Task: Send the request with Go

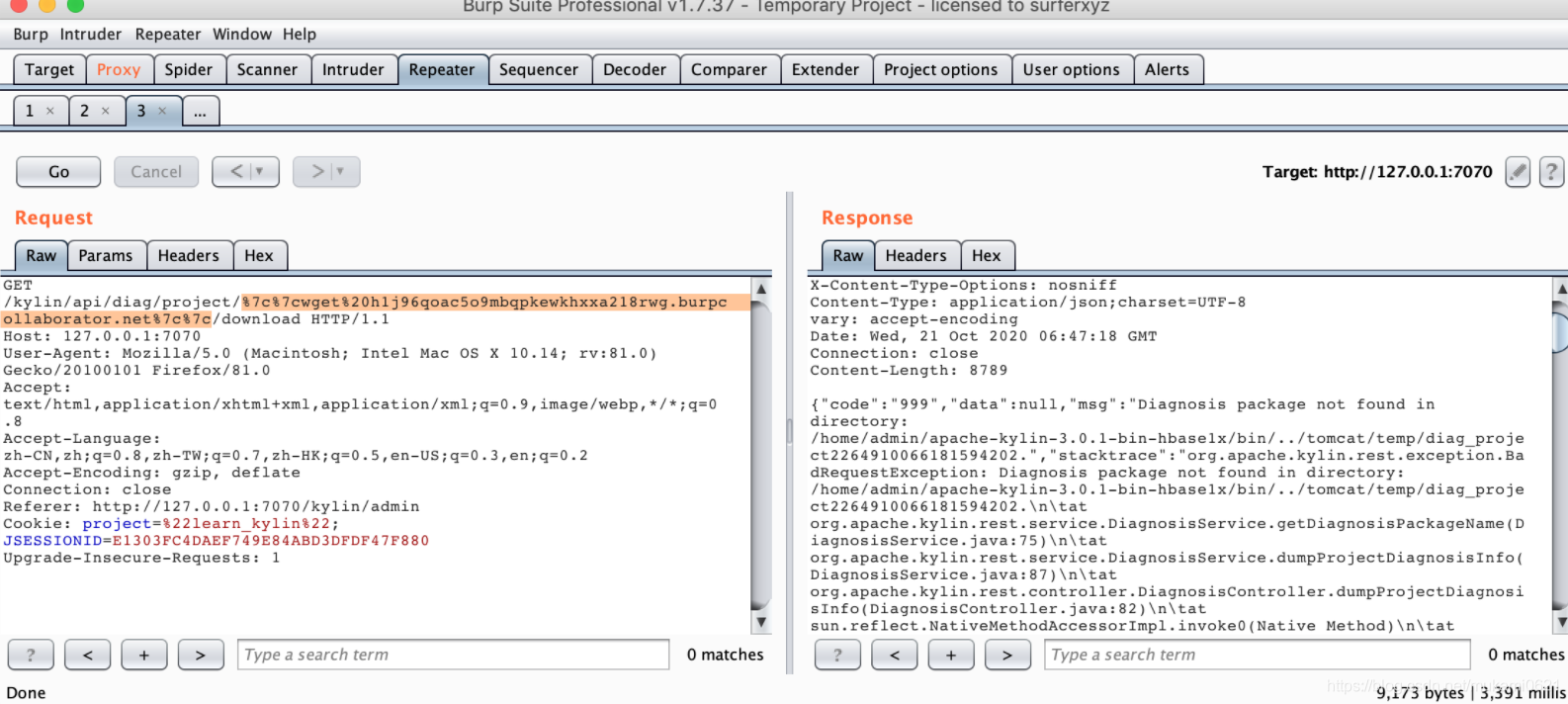Action: [x=59, y=172]
